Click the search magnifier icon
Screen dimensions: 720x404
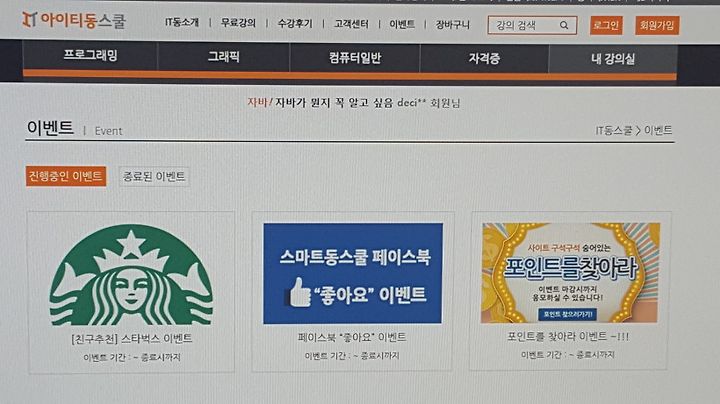pos(564,25)
